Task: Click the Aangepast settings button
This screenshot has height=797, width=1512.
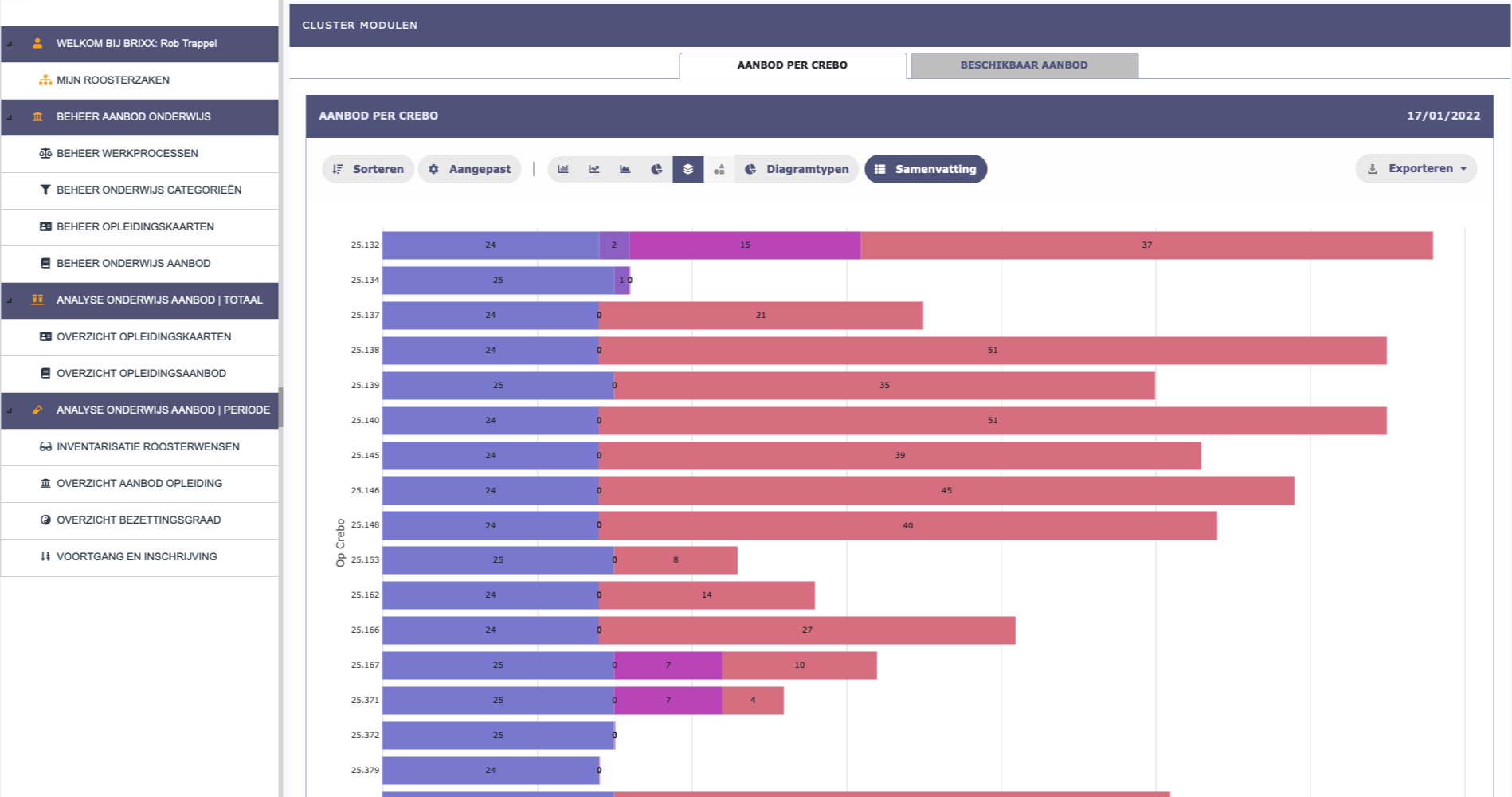Action: (x=470, y=169)
